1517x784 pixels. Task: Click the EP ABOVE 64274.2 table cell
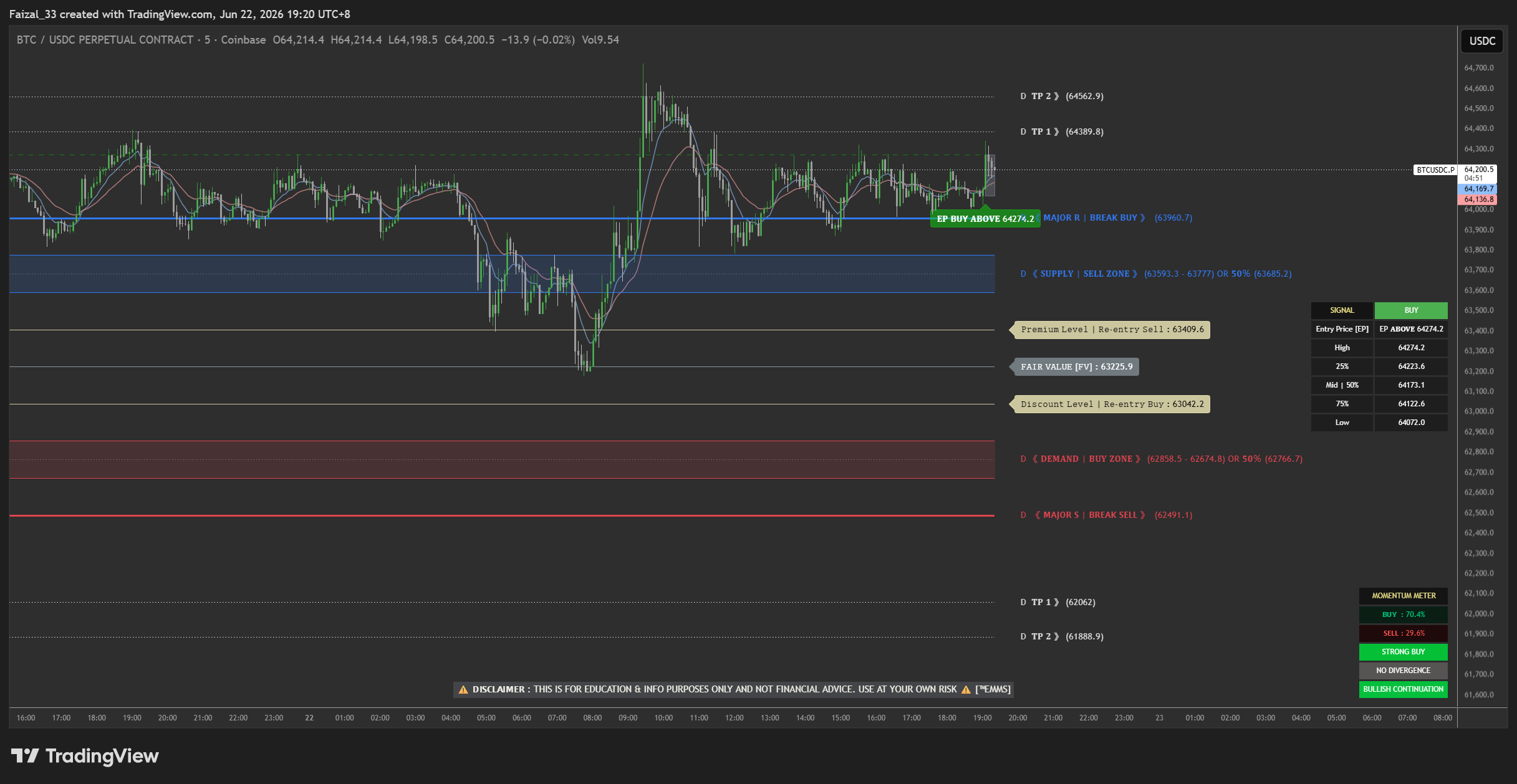pyautogui.click(x=1411, y=329)
